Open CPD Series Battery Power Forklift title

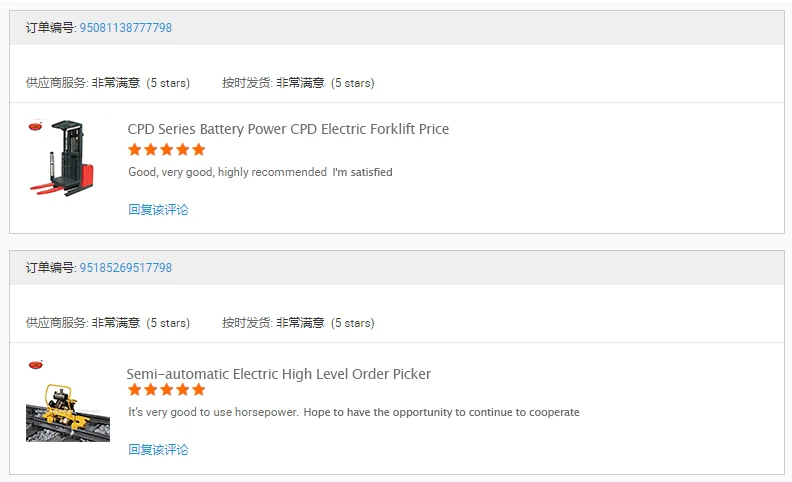coord(288,129)
